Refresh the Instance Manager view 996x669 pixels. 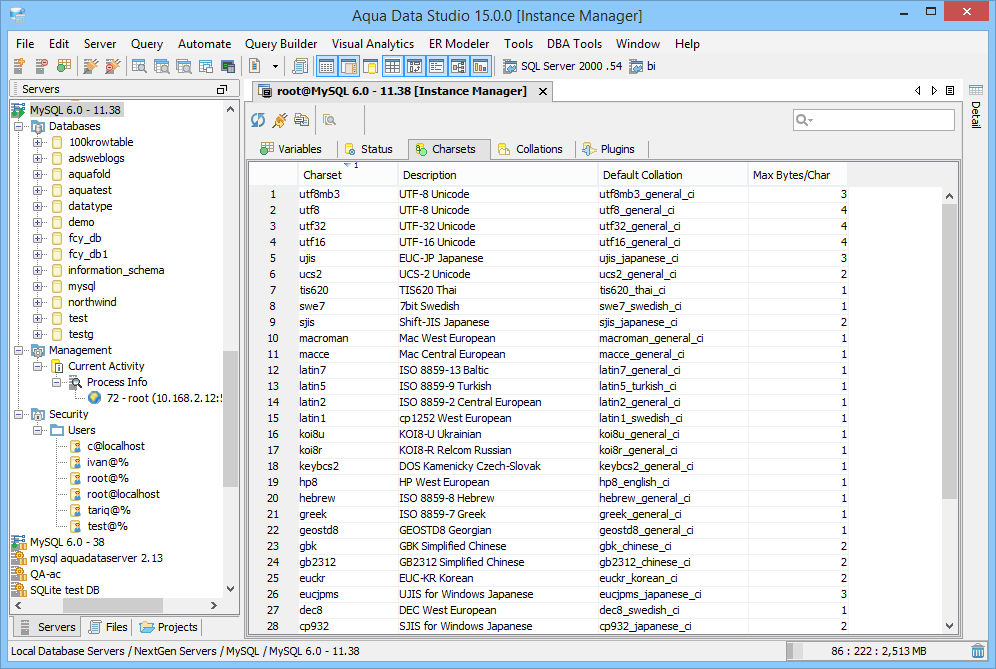(x=258, y=119)
